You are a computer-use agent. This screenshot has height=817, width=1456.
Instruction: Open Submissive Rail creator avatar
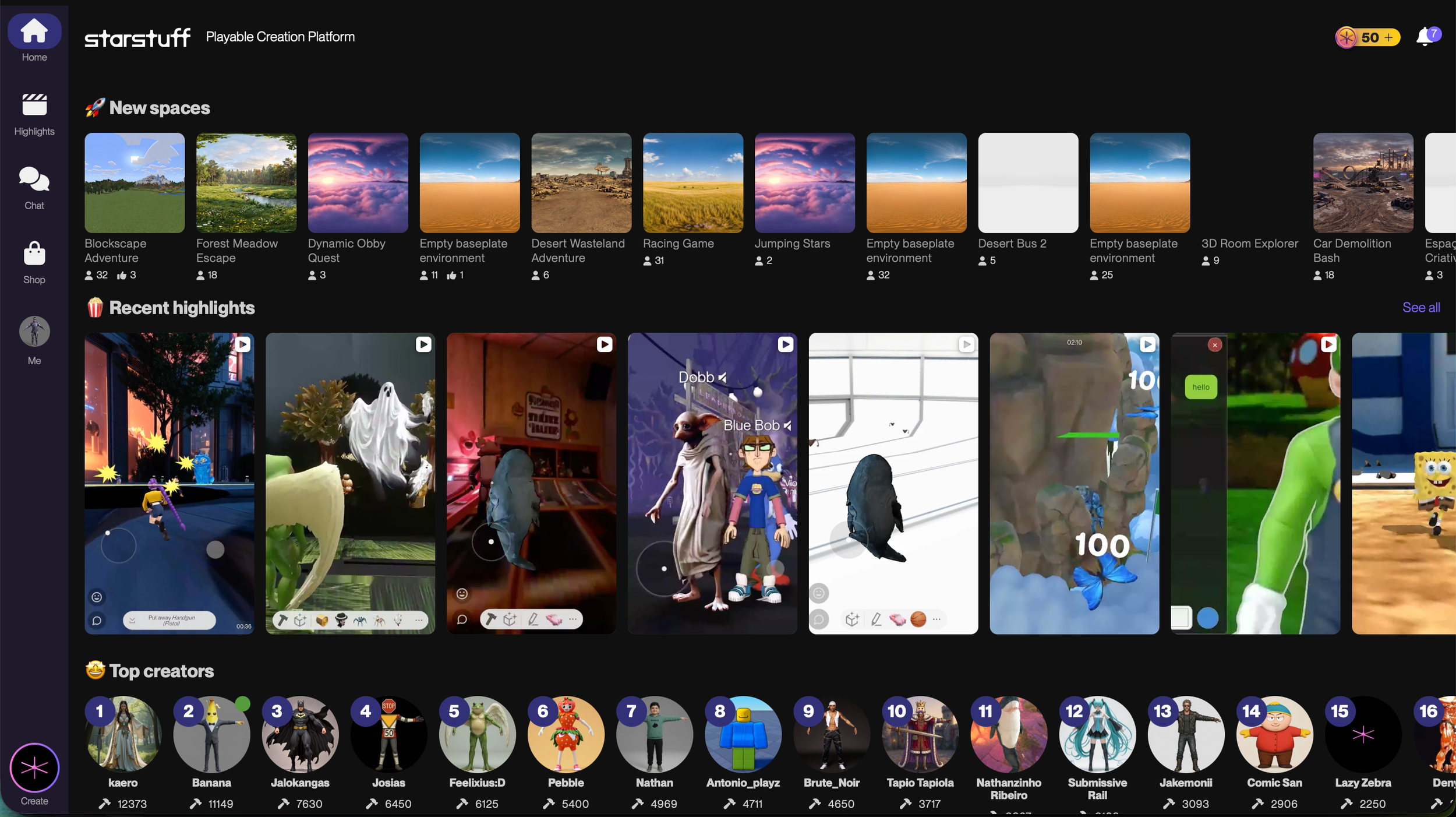click(x=1097, y=734)
